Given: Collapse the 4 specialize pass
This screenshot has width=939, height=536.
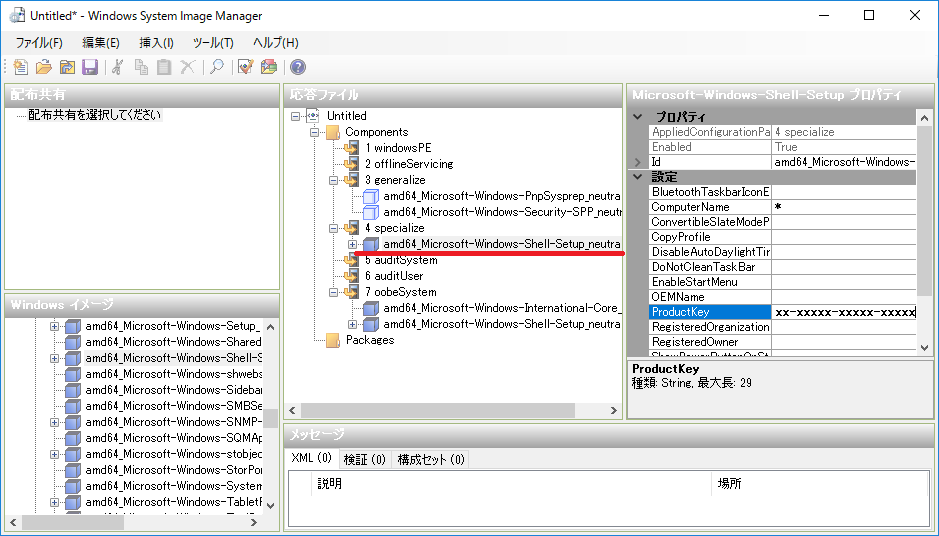Looking at the screenshot, I should tap(334, 228).
